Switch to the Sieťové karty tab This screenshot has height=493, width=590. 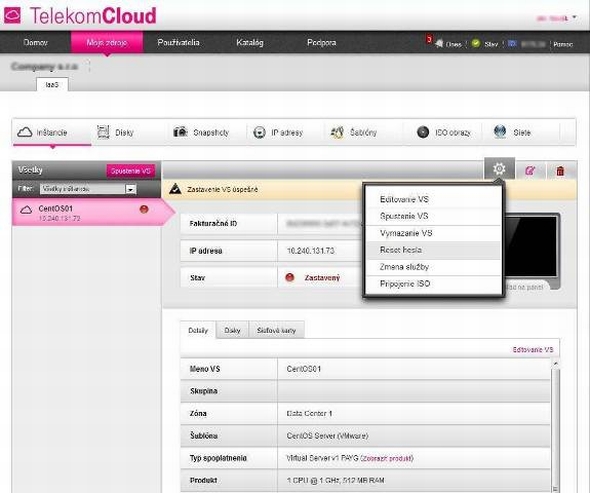pyautogui.click(x=276, y=330)
